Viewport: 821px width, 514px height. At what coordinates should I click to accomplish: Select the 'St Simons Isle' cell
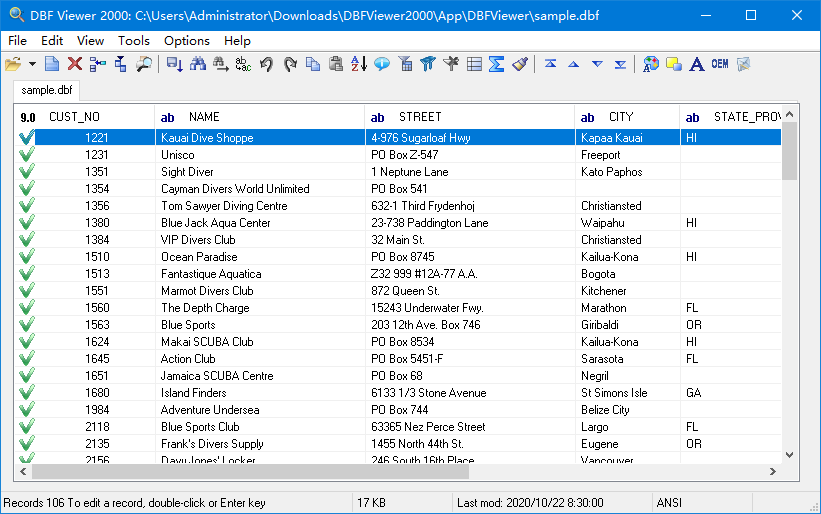click(628, 393)
